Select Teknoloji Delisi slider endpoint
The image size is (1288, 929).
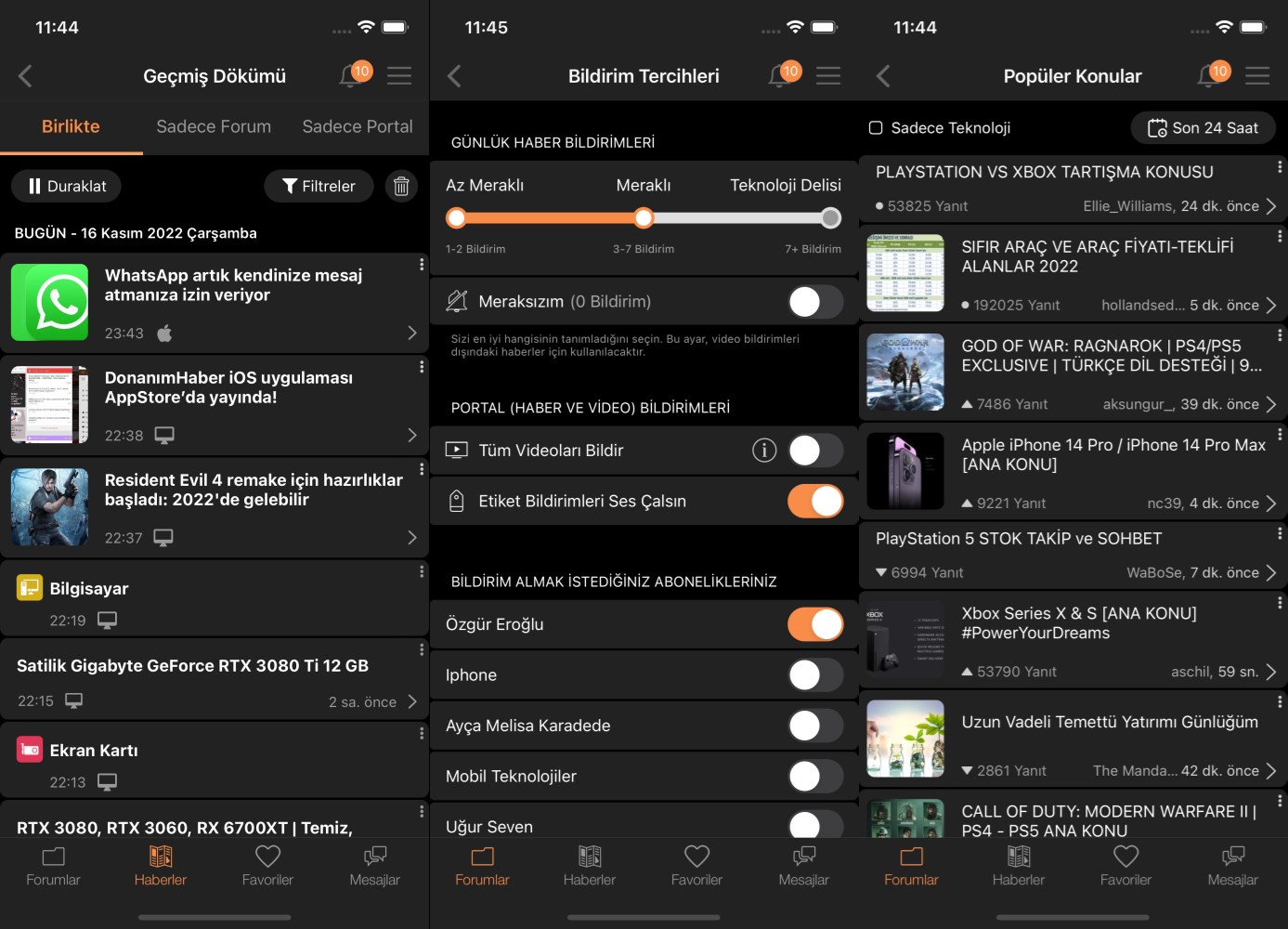(x=831, y=217)
